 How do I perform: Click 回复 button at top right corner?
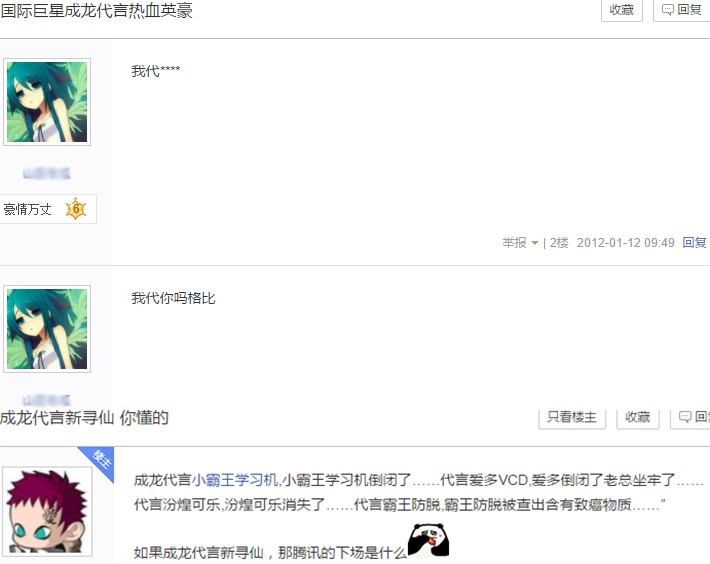(681, 10)
